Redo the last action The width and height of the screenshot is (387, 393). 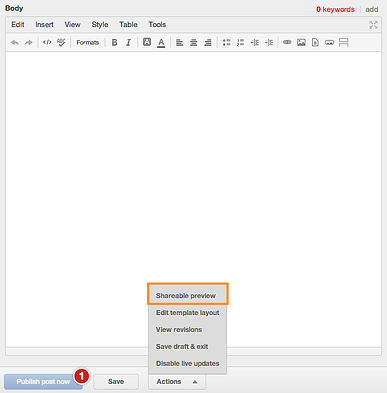pyautogui.click(x=29, y=42)
